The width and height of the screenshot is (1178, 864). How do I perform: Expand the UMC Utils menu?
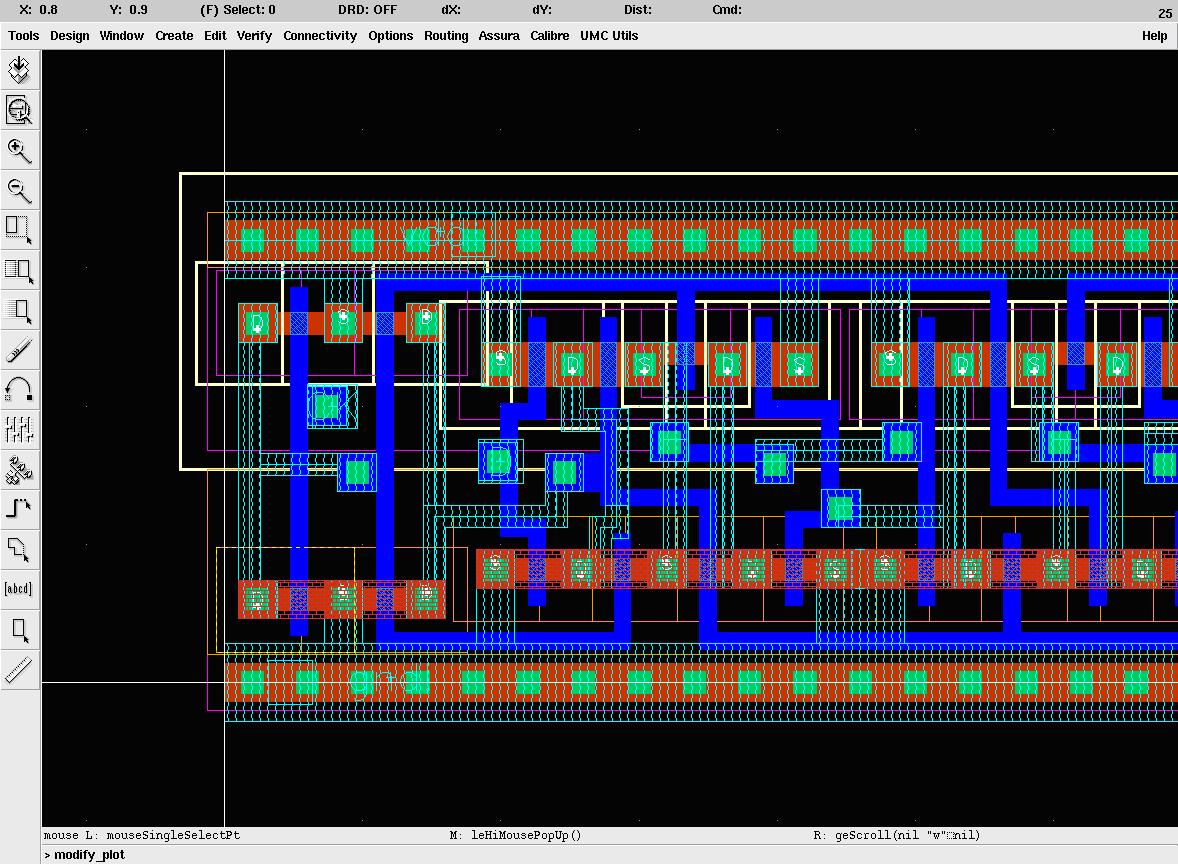point(609,36)
